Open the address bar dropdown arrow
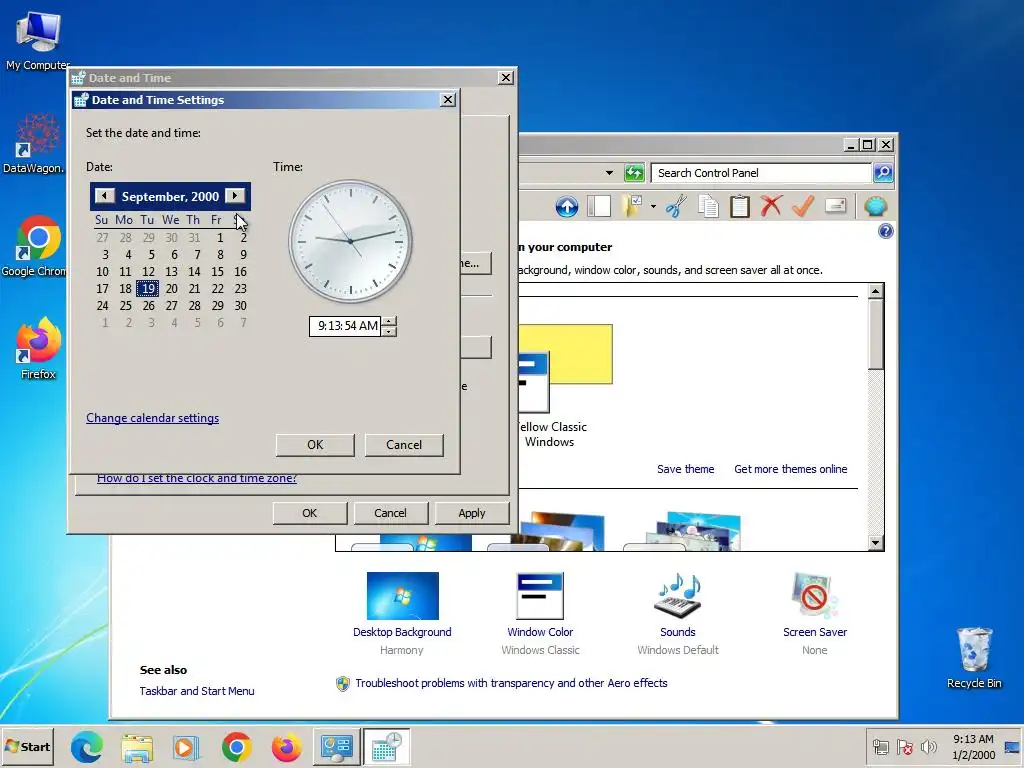 coord(609,173)
